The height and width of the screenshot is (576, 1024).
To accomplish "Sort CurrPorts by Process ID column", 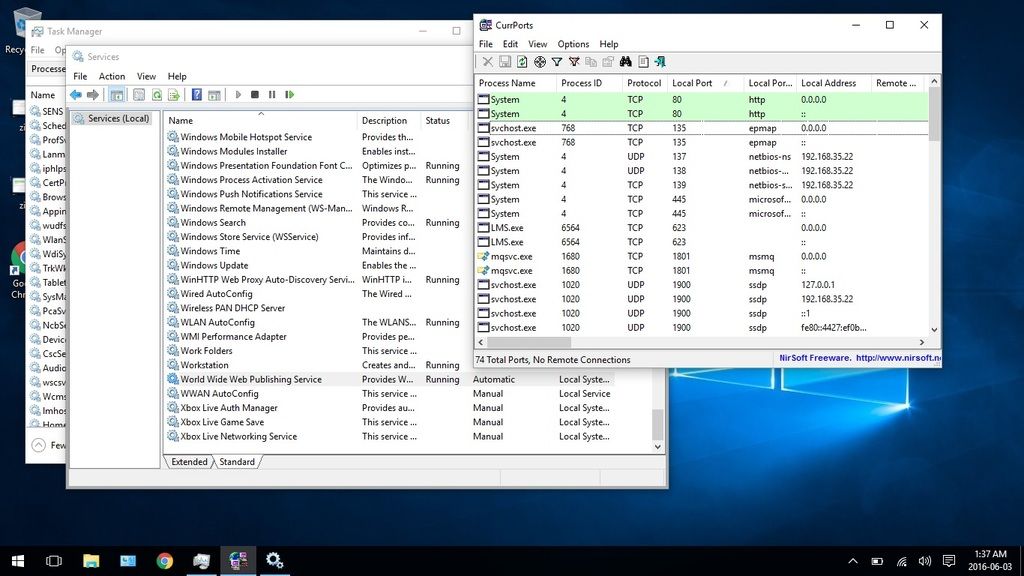I will click(590, 83).
